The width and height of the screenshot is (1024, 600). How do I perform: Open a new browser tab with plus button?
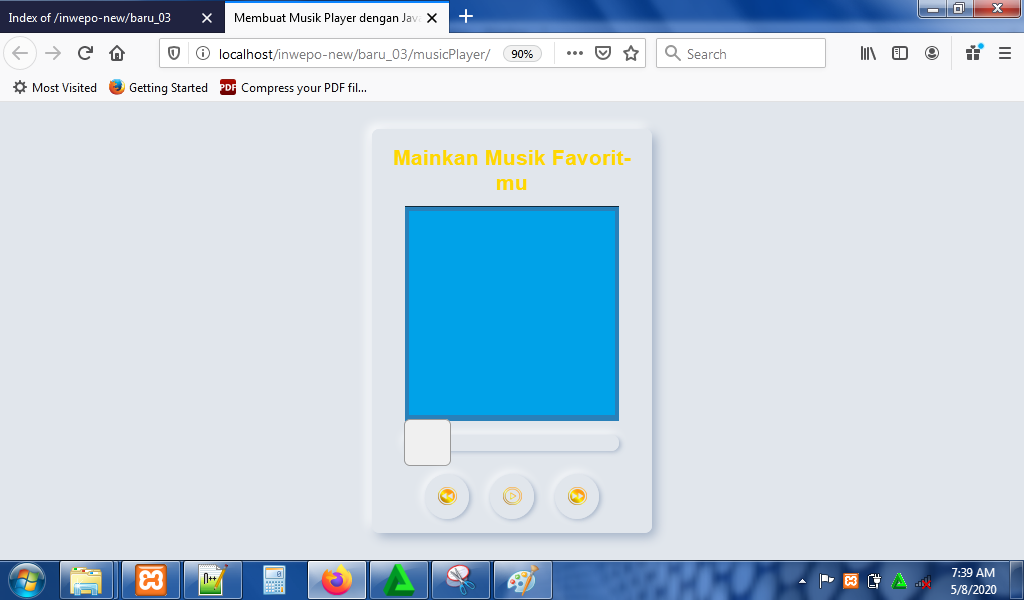[x=466, y=16]
